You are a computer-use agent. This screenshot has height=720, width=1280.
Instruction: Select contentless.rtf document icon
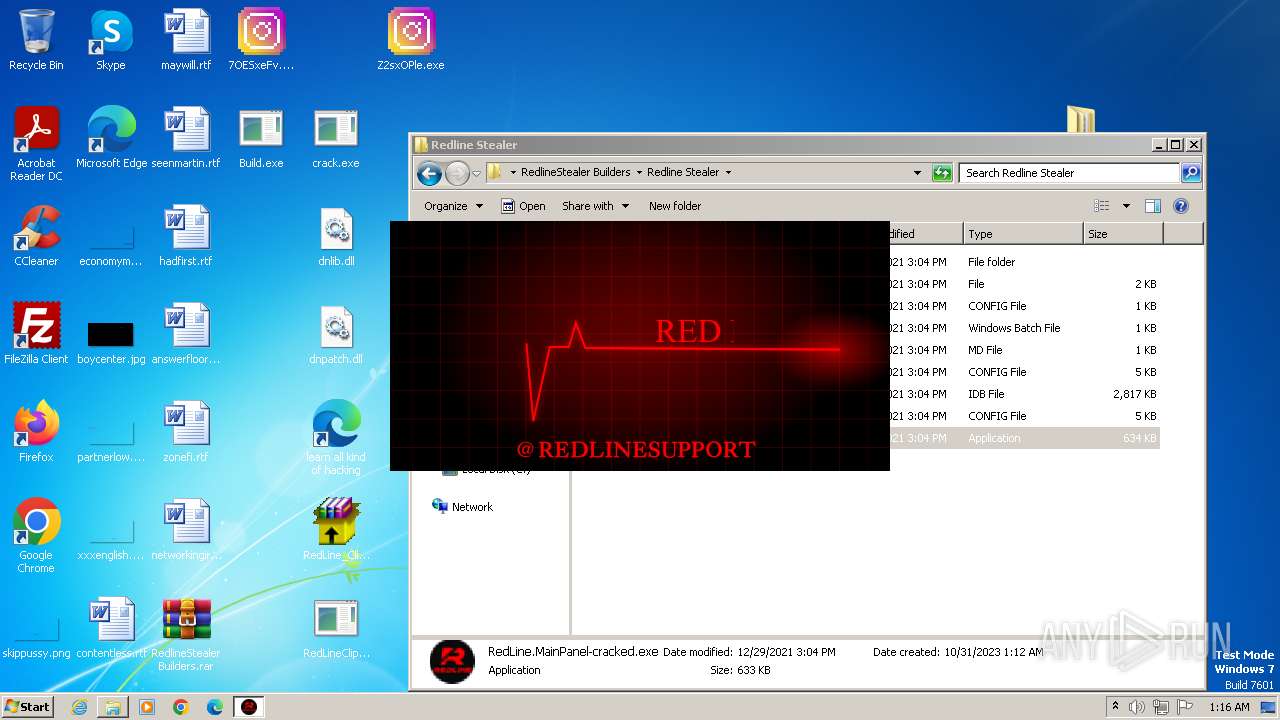[111, 628]
